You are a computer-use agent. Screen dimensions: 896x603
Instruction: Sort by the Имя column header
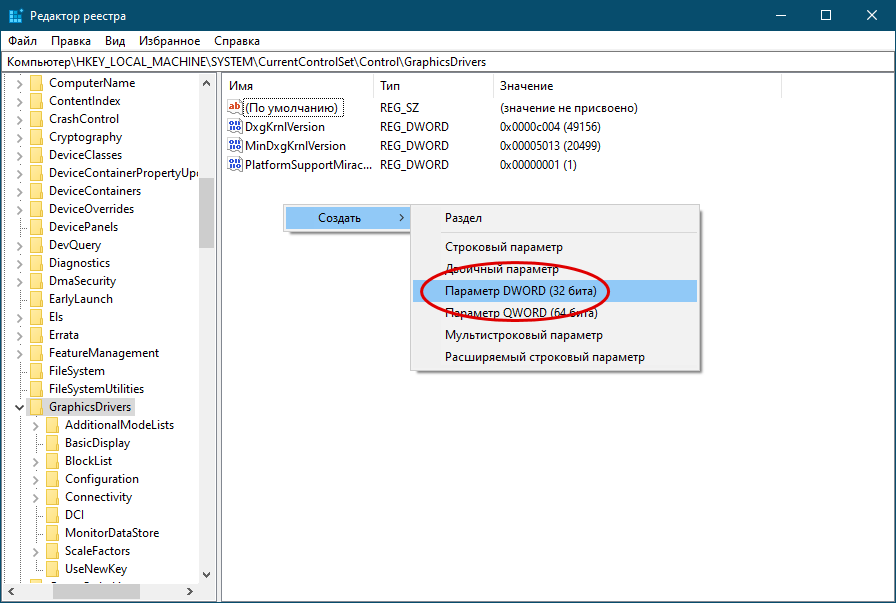296,86
